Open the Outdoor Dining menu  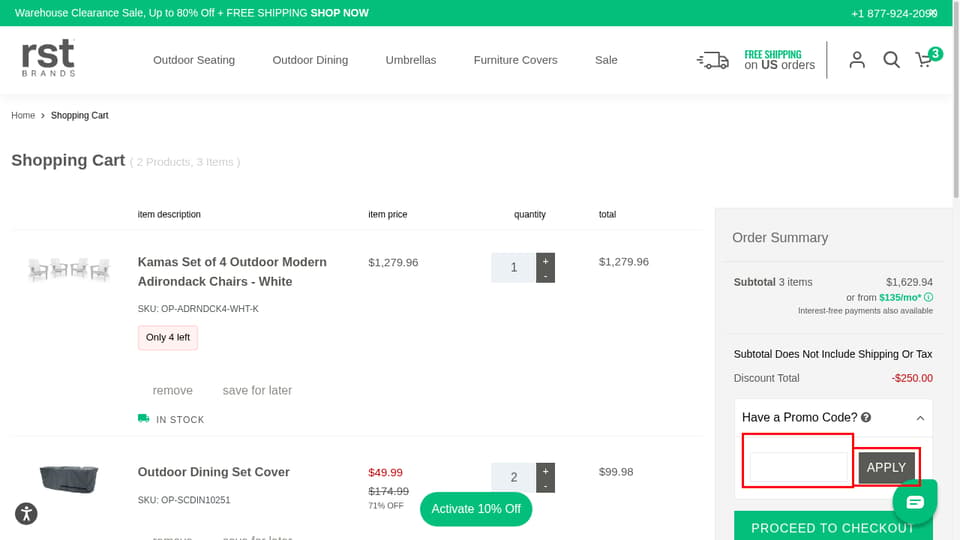310,60
